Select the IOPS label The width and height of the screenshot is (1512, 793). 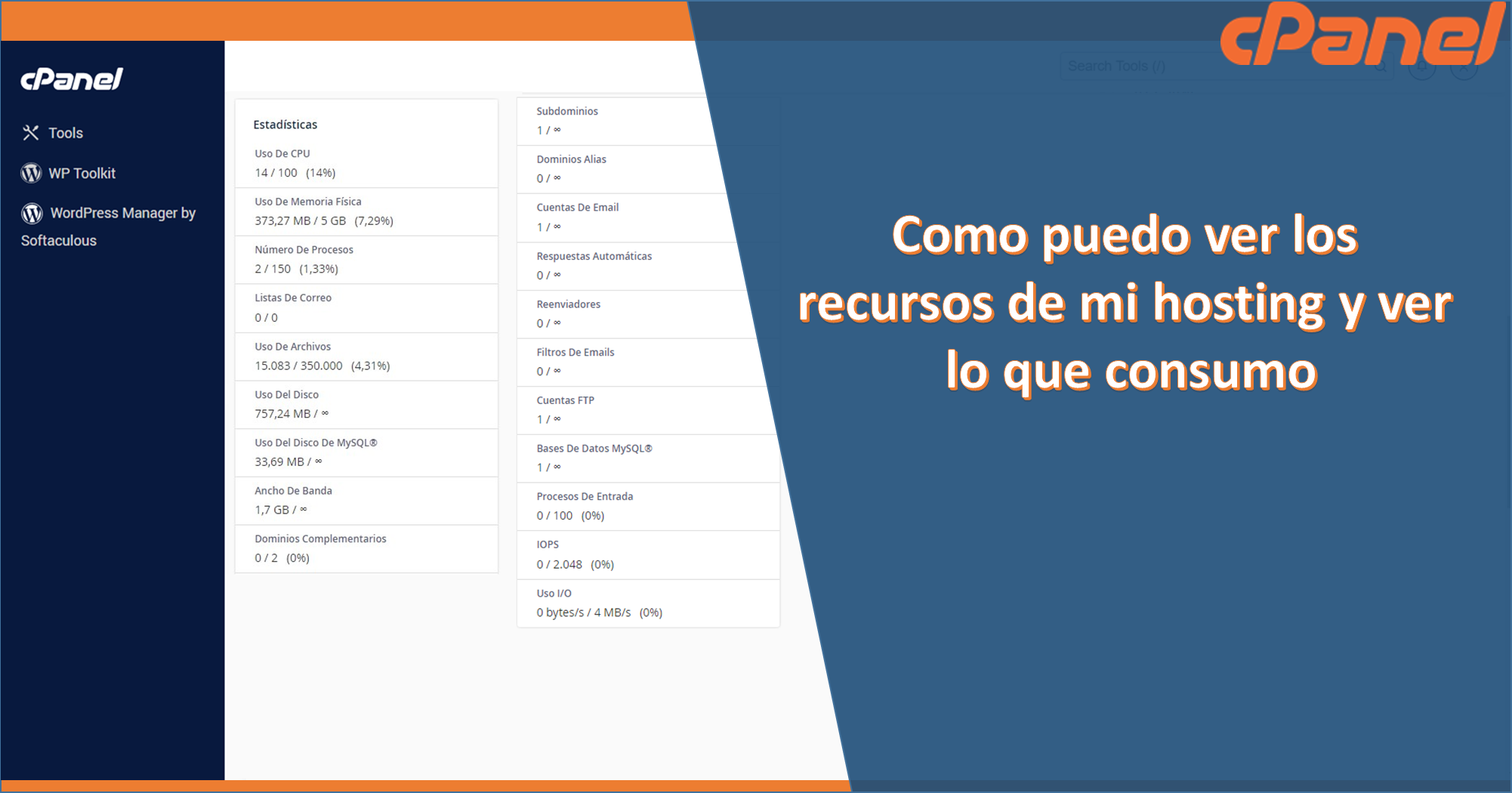click(x=548, y=545)
